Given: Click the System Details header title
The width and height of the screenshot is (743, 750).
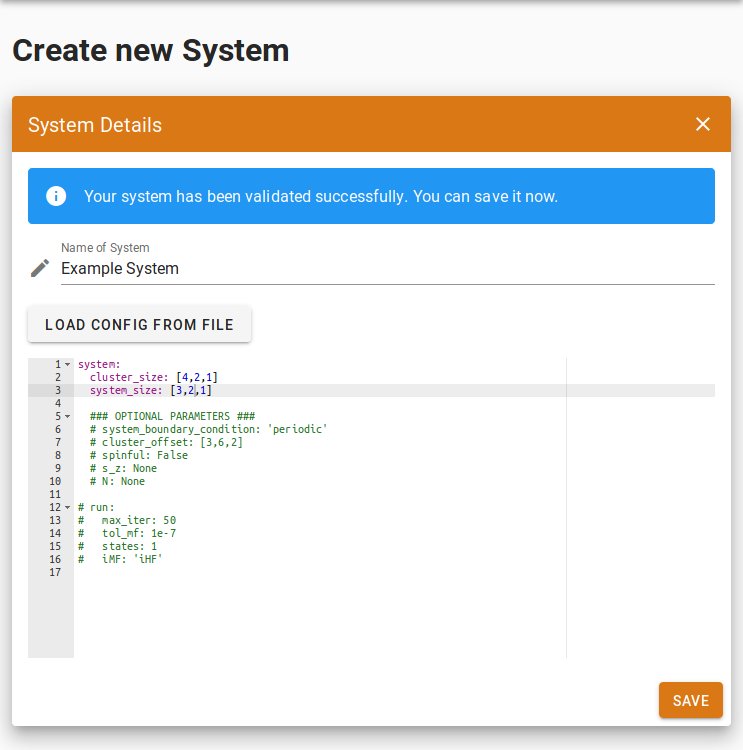Looking at the screenshot, I should click(95, 125).
